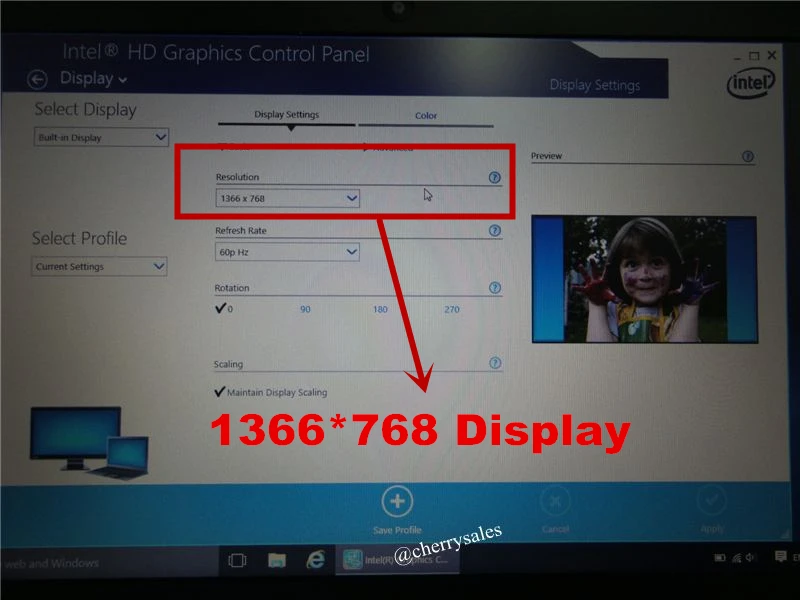800x600 pixels.
Task: Open help icon next to Resolution
Action: click(494, 177)
